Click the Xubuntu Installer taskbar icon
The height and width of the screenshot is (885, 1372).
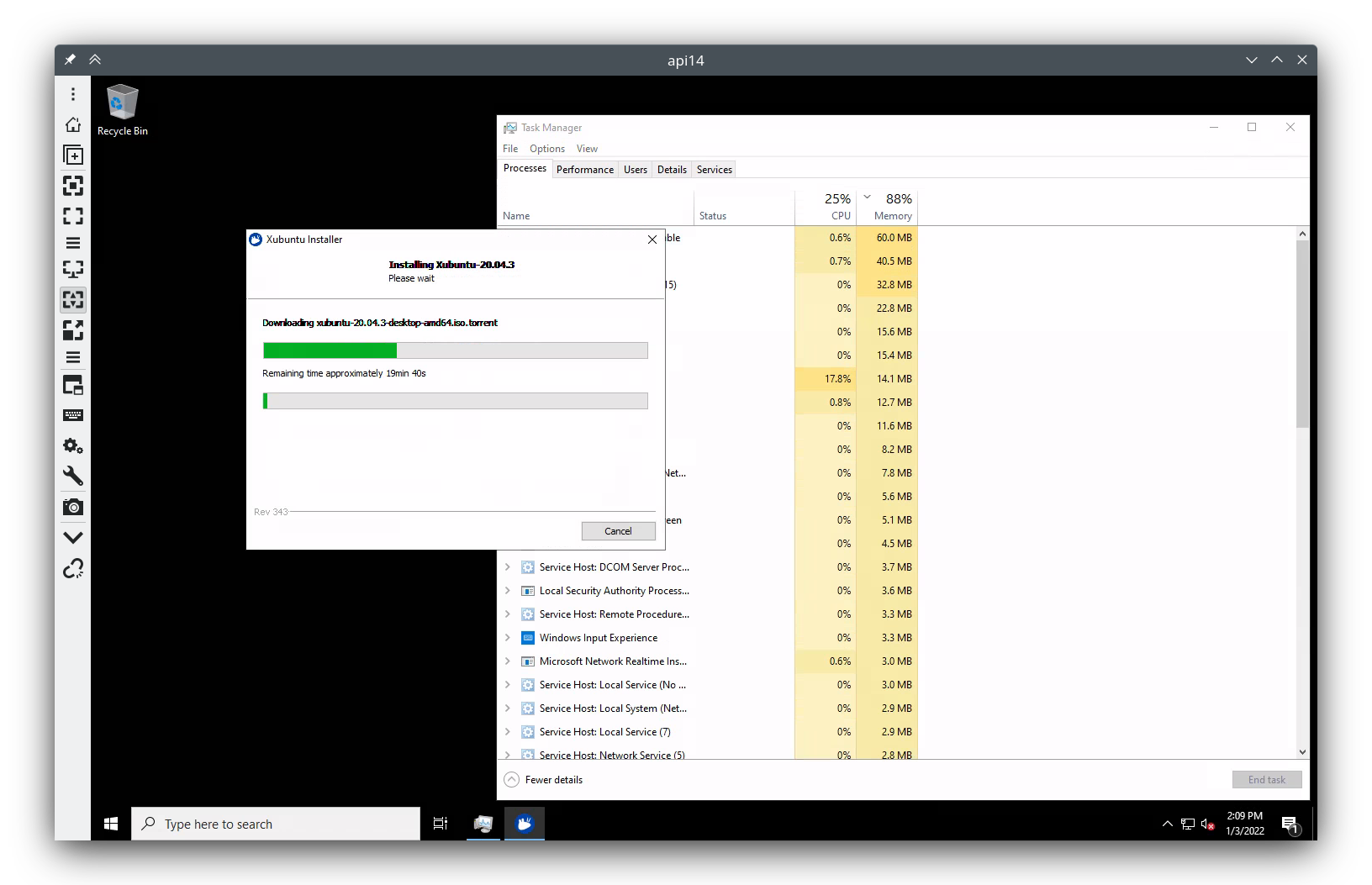[525, 824]
